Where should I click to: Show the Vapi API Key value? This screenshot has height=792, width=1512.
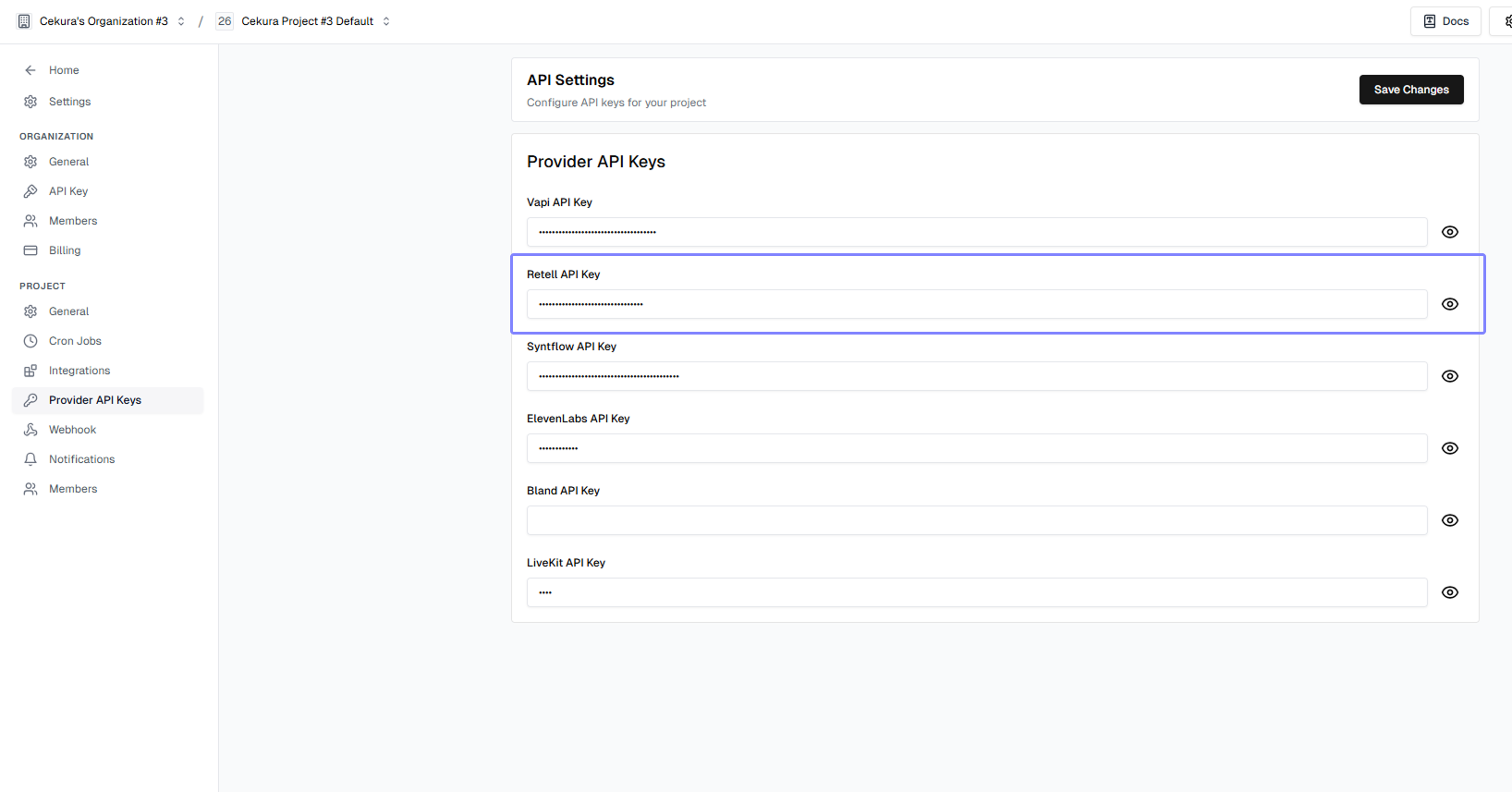(x=1450, y=232)
